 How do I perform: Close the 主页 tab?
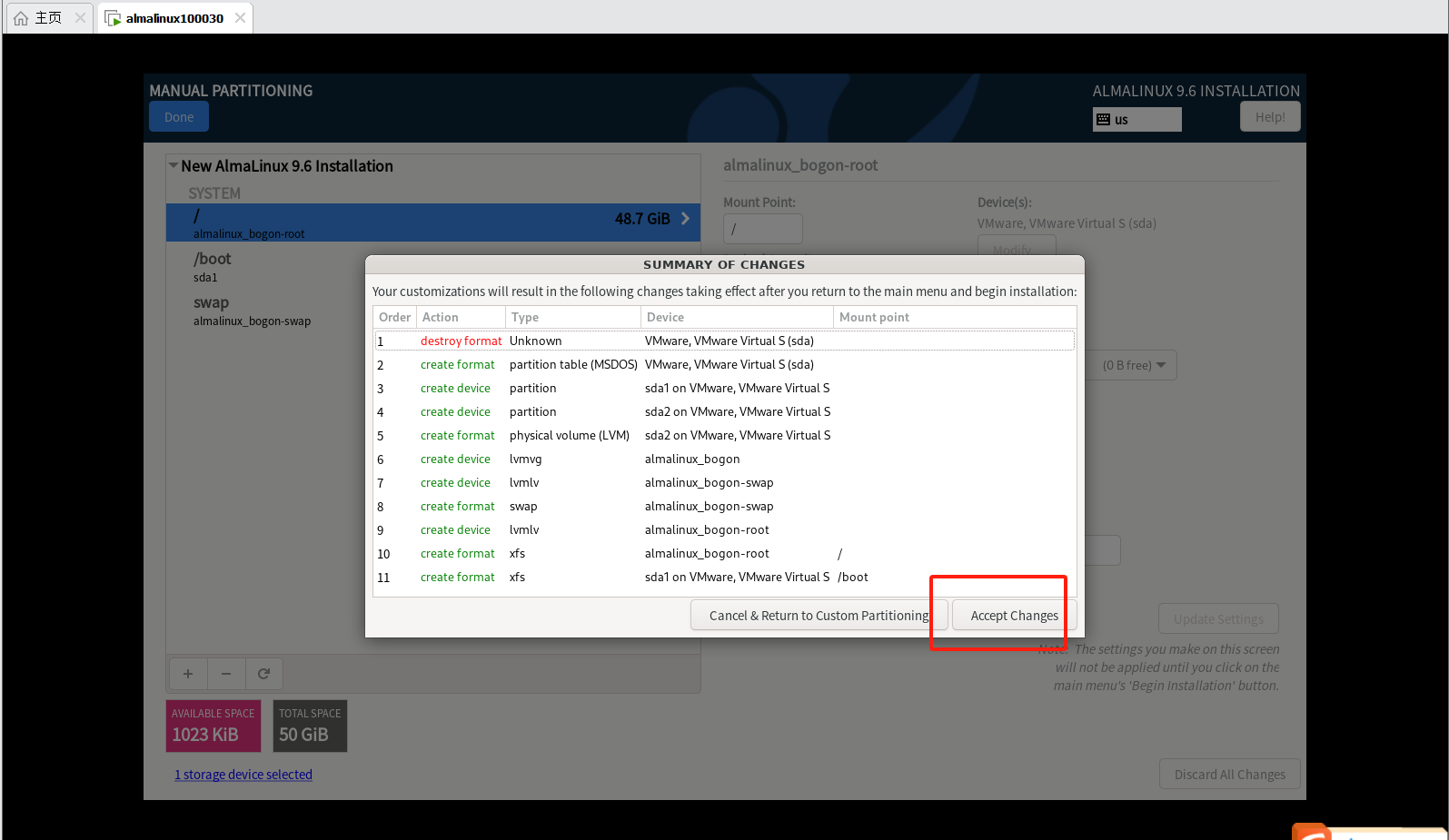point(80,17)
